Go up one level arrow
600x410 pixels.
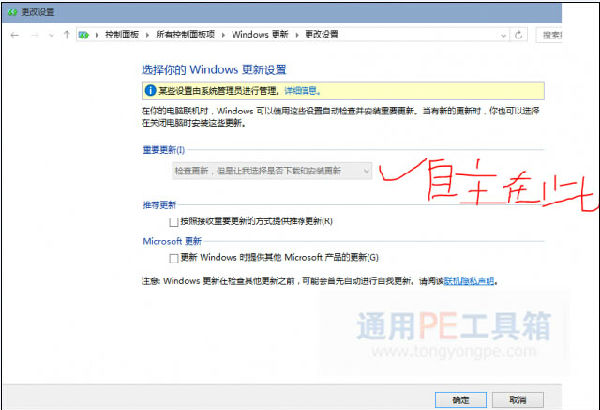[67, 35]
